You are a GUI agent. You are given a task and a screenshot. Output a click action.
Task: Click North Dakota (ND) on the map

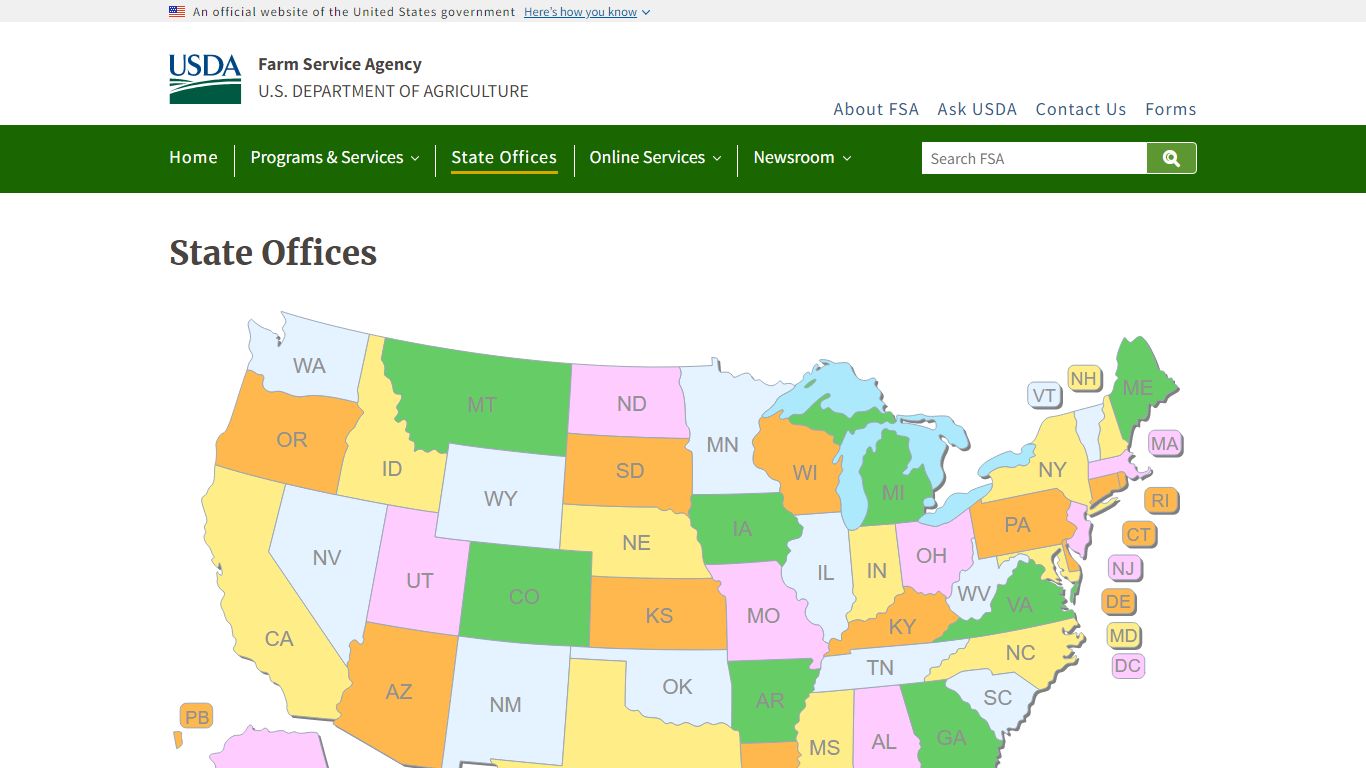pos(631,404)
